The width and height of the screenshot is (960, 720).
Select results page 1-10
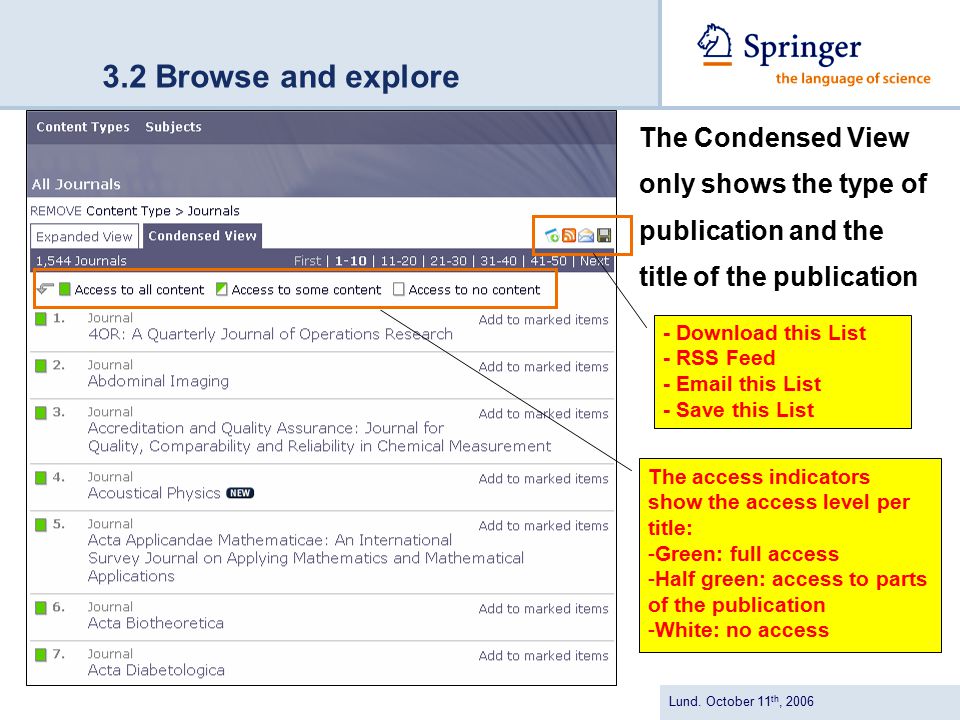[350, 261]
